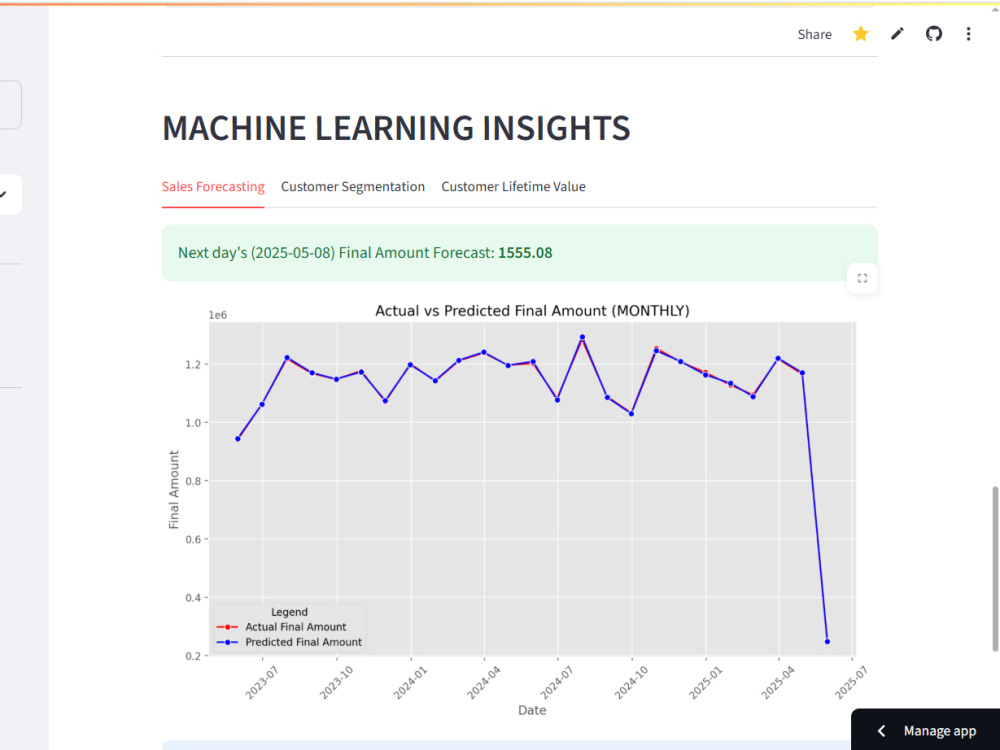
Task: Click the forecast value 1555.08
Action: pyautogui.click(x=526, y=253)
